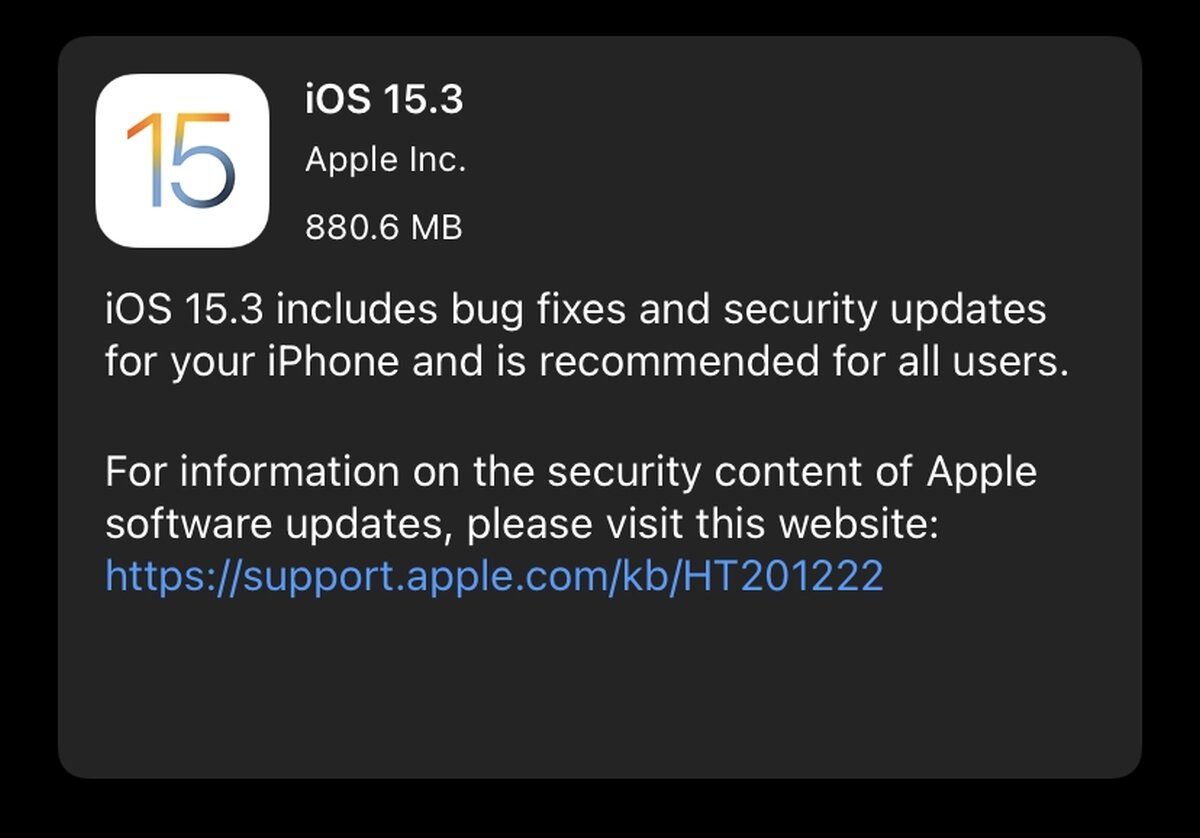
Task: Select the bug fixes description text
Action: point(575,311)
